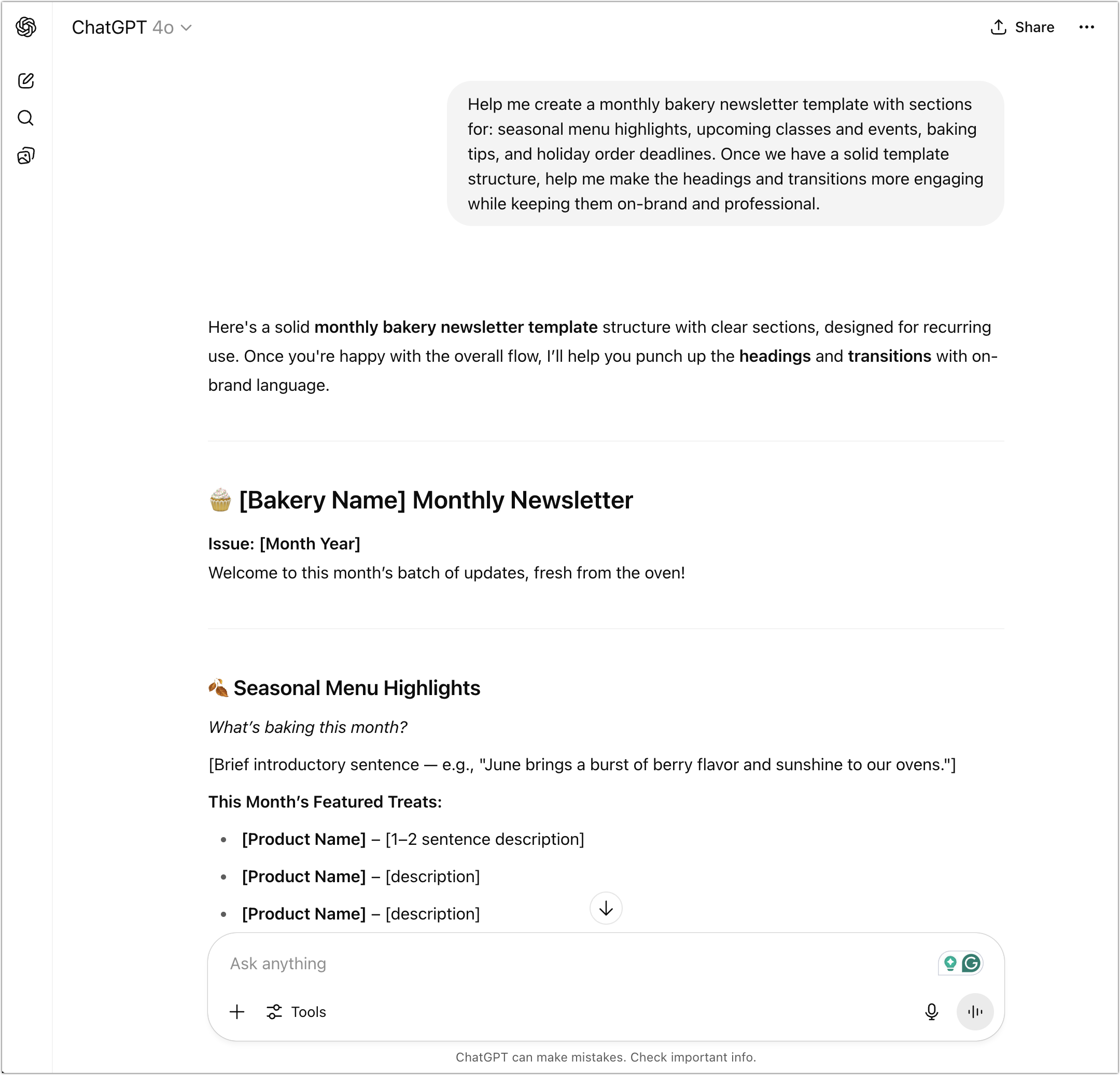Open the image library sidebar icon

click(x=26, y=155)
